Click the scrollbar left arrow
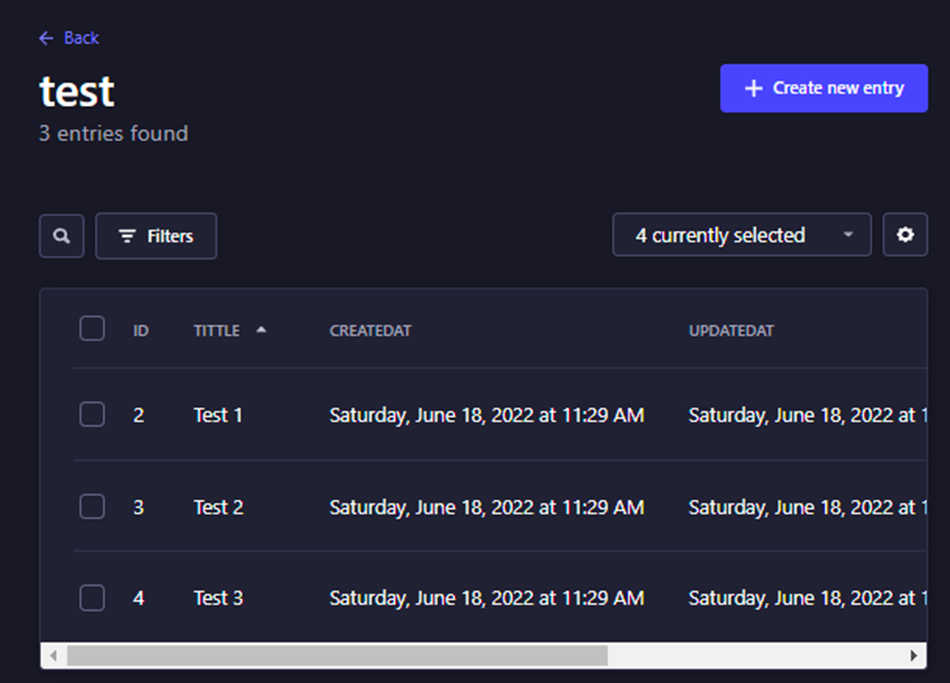Viewport: 950px width, 683px height. coord(53,656)
